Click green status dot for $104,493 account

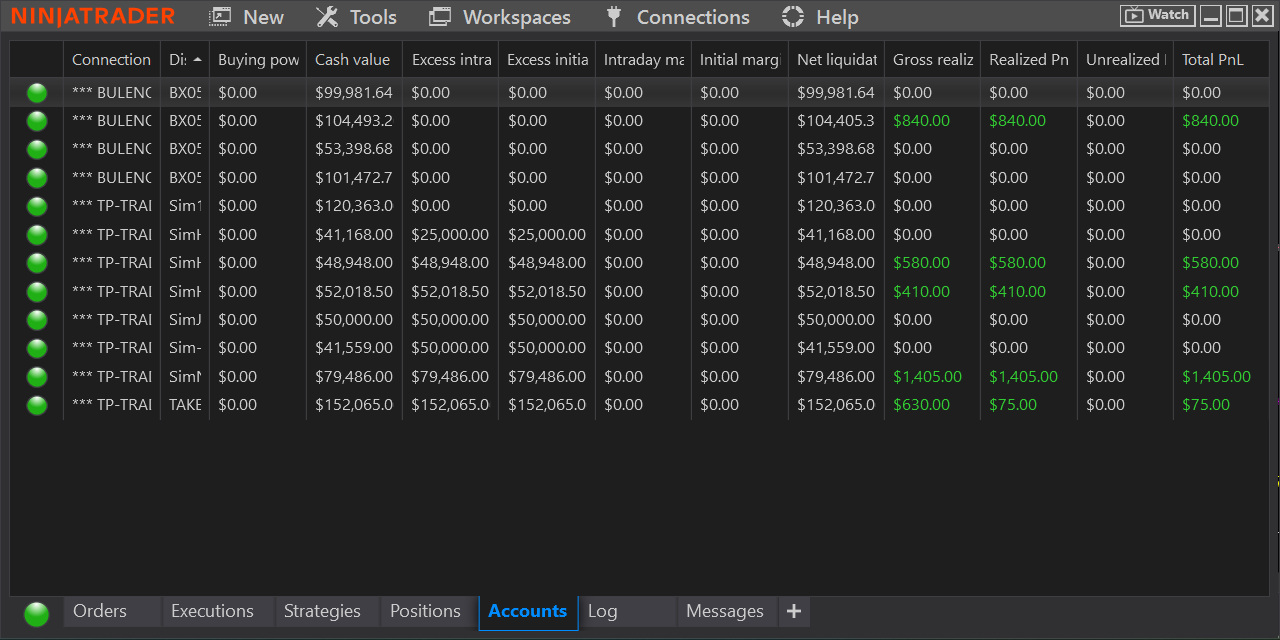point(37,121)
